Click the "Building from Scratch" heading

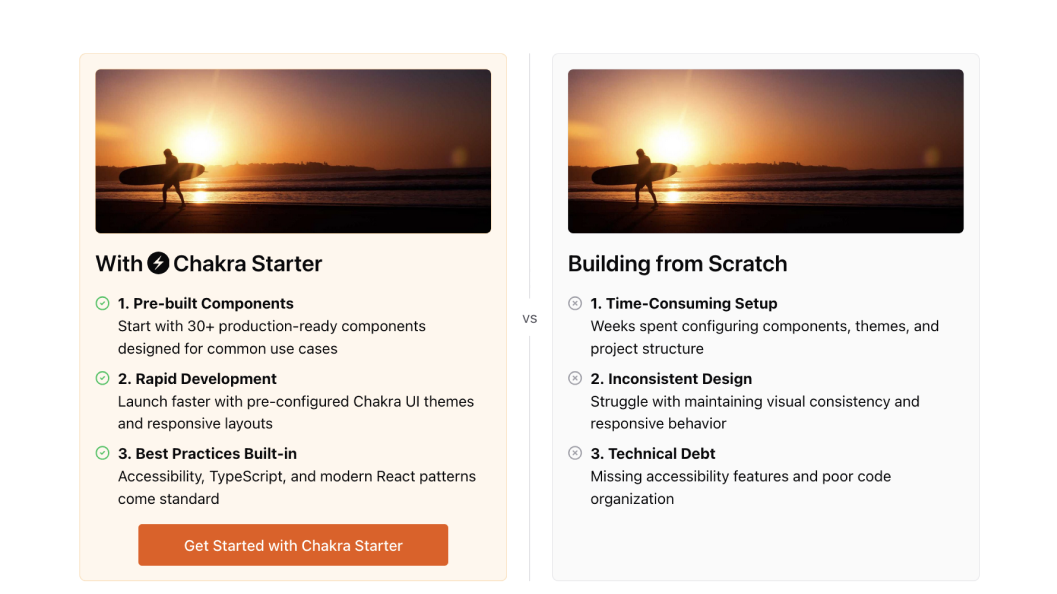pos(677,264)
